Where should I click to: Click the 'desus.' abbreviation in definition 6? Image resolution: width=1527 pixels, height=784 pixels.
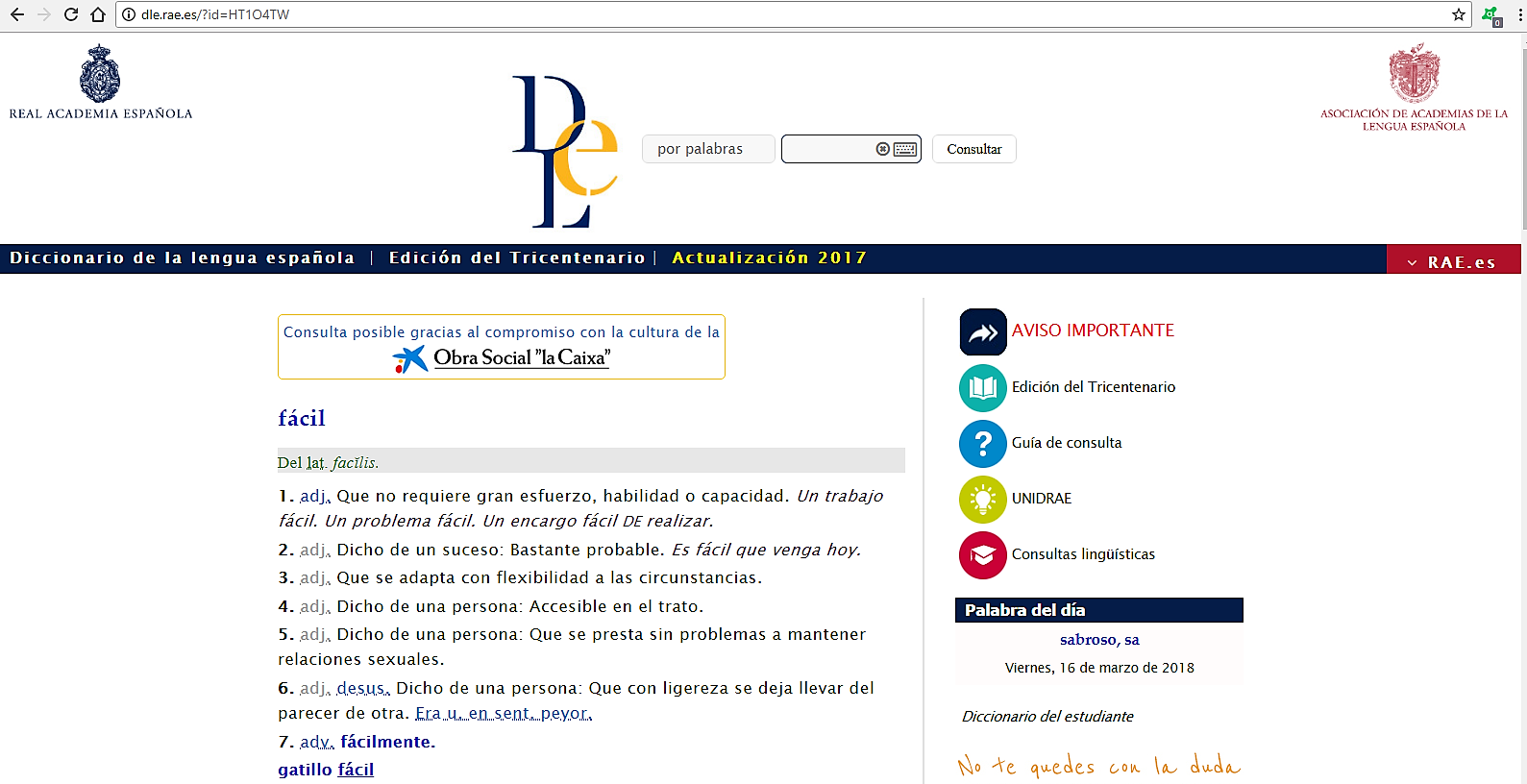click(x=363, y=688)
